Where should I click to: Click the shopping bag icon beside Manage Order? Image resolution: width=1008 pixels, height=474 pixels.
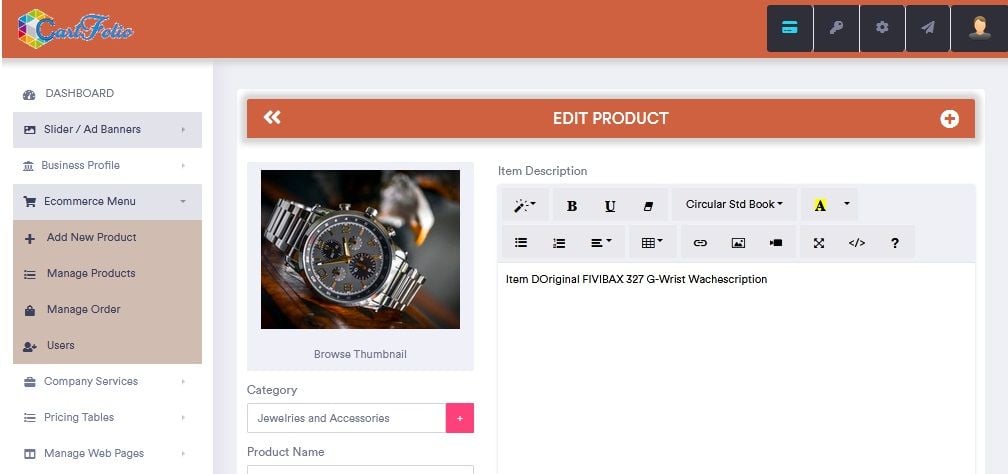tap(30, 311)
